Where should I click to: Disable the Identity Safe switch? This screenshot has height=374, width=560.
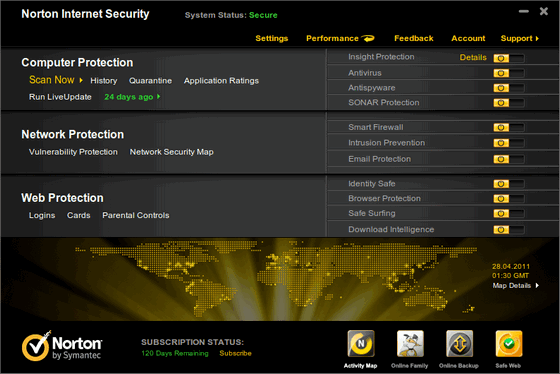(509, 184)
